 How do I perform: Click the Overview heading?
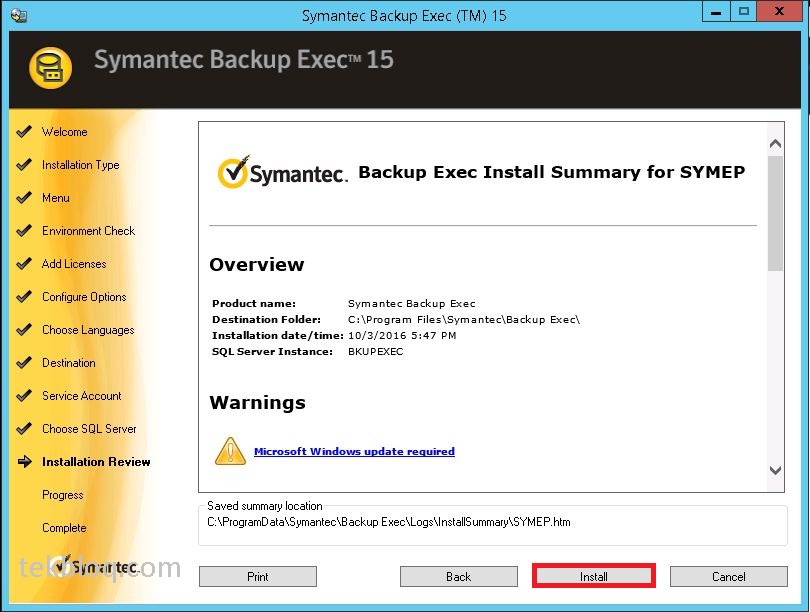point(257,264)
